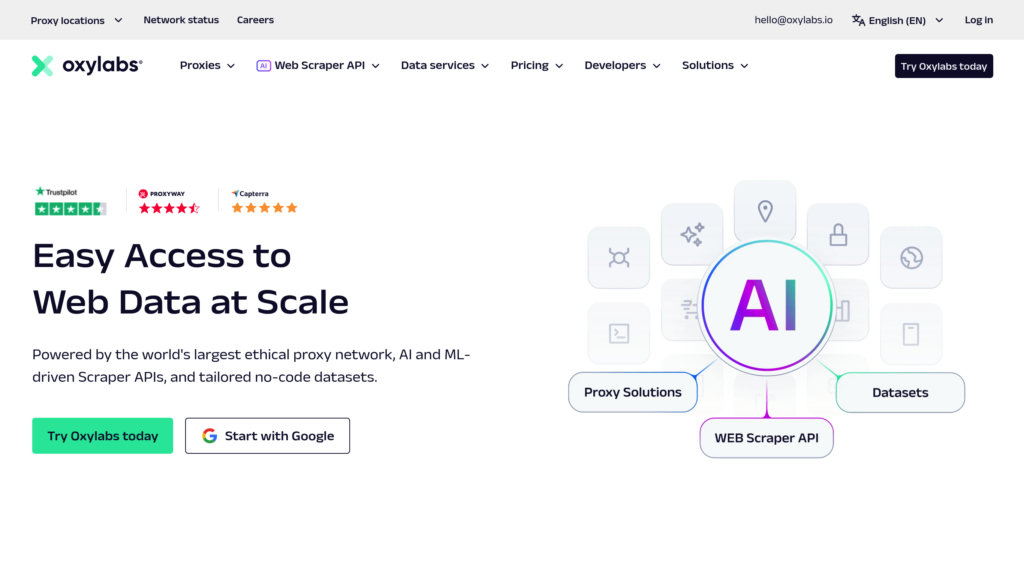Expand the Developers menu
Screen dimensions: 1024x576
[x=622, y=66]
